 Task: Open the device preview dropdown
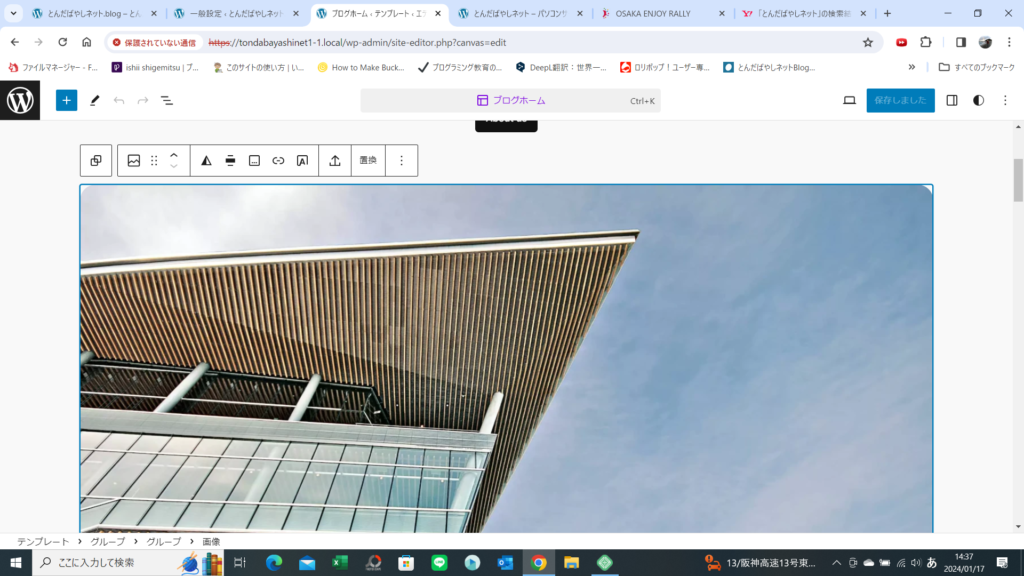click(849, 100)
